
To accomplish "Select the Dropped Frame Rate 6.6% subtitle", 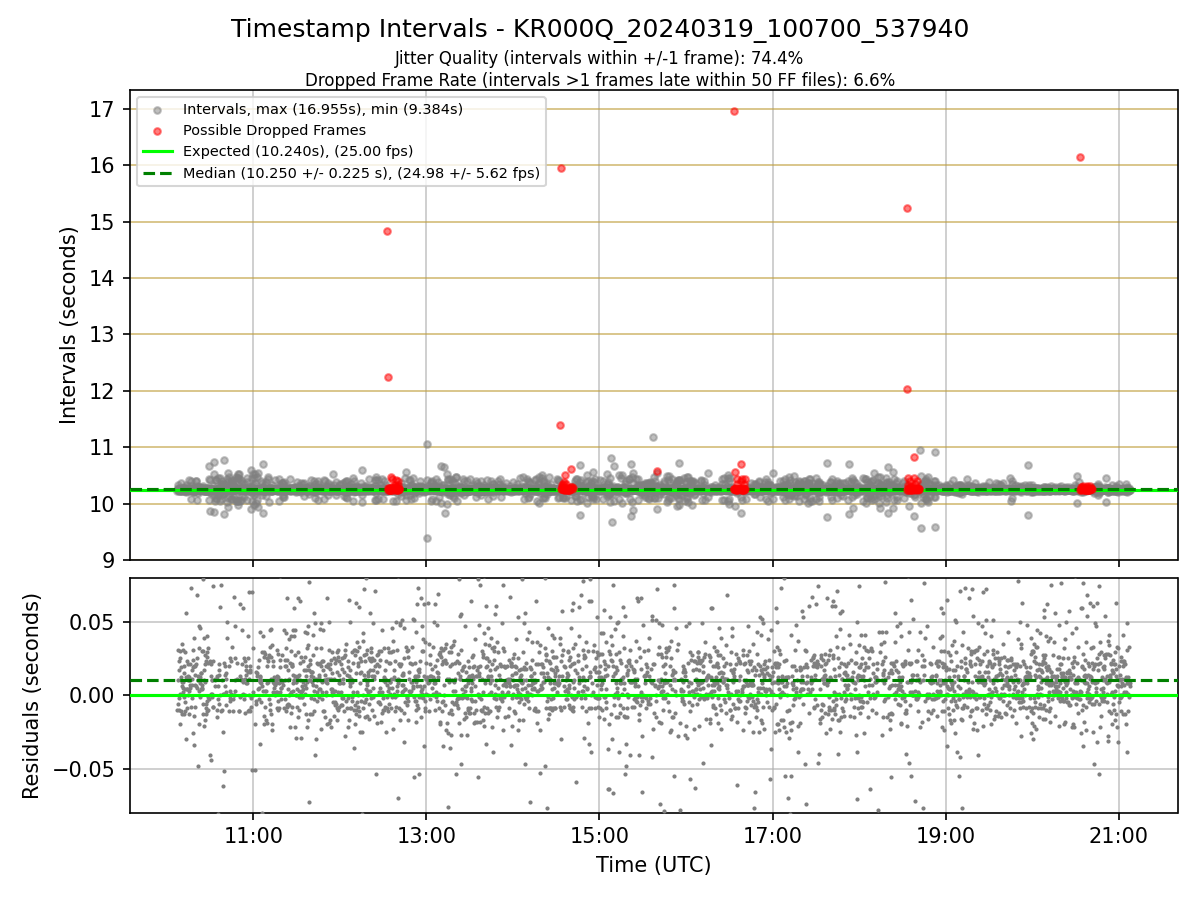I will click(600, 79).
